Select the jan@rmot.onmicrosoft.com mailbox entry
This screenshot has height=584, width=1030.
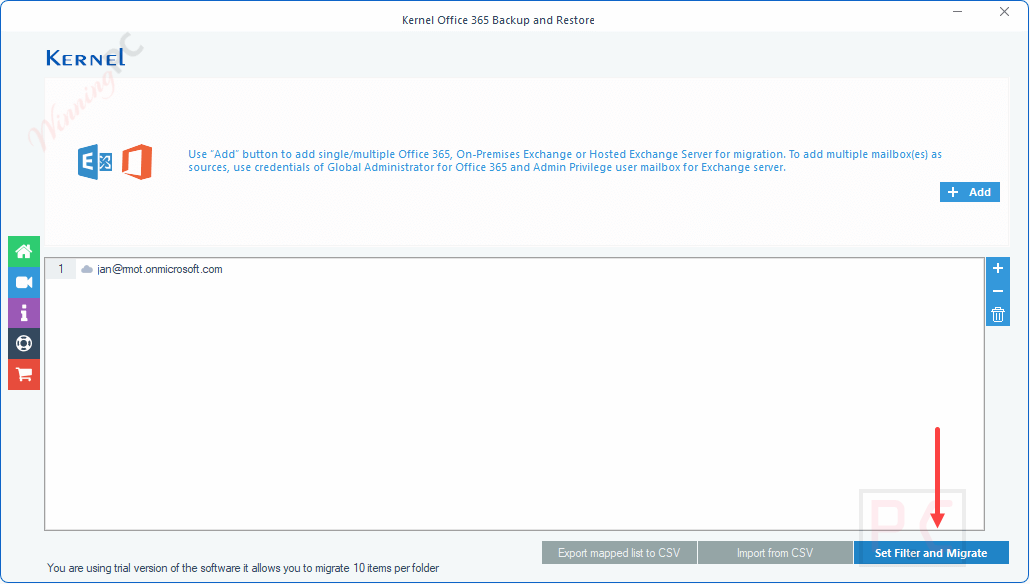click(x=161, y=268)
